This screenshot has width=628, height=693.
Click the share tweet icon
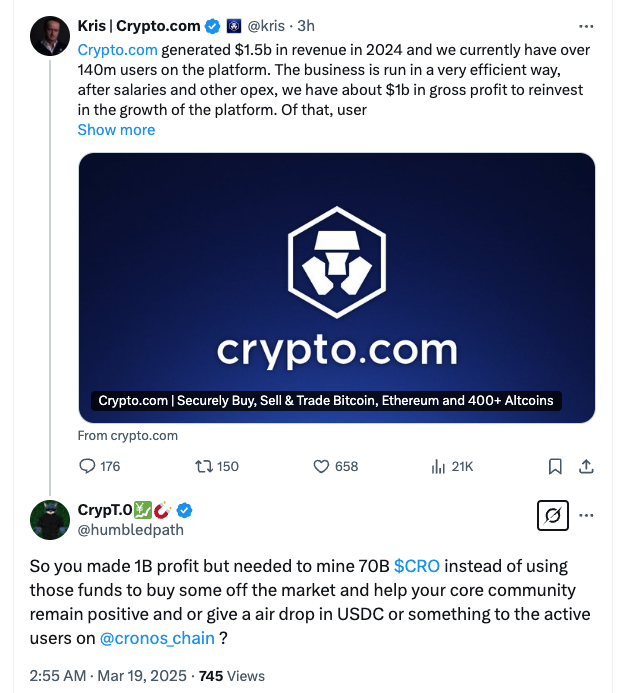point(587,466)
